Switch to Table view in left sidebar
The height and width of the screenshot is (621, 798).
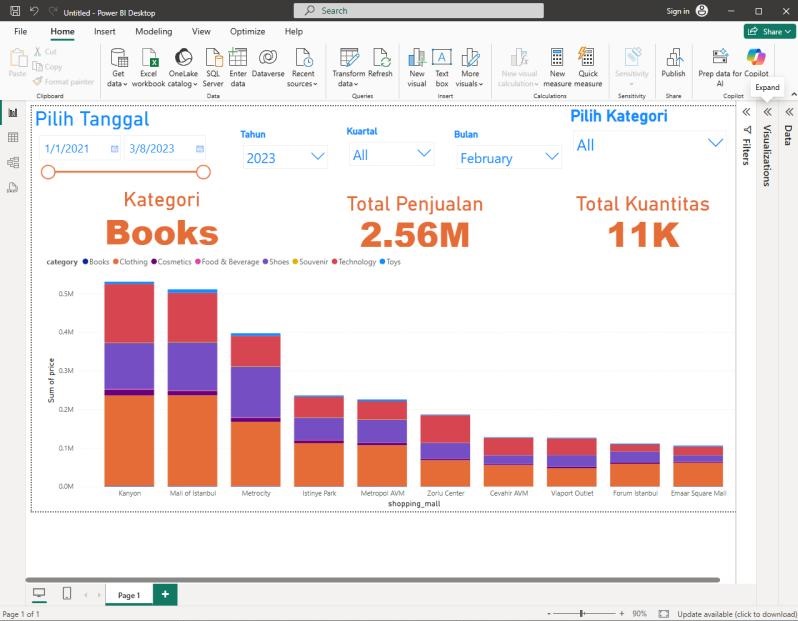pyautogui.click(x=13, y=137)
